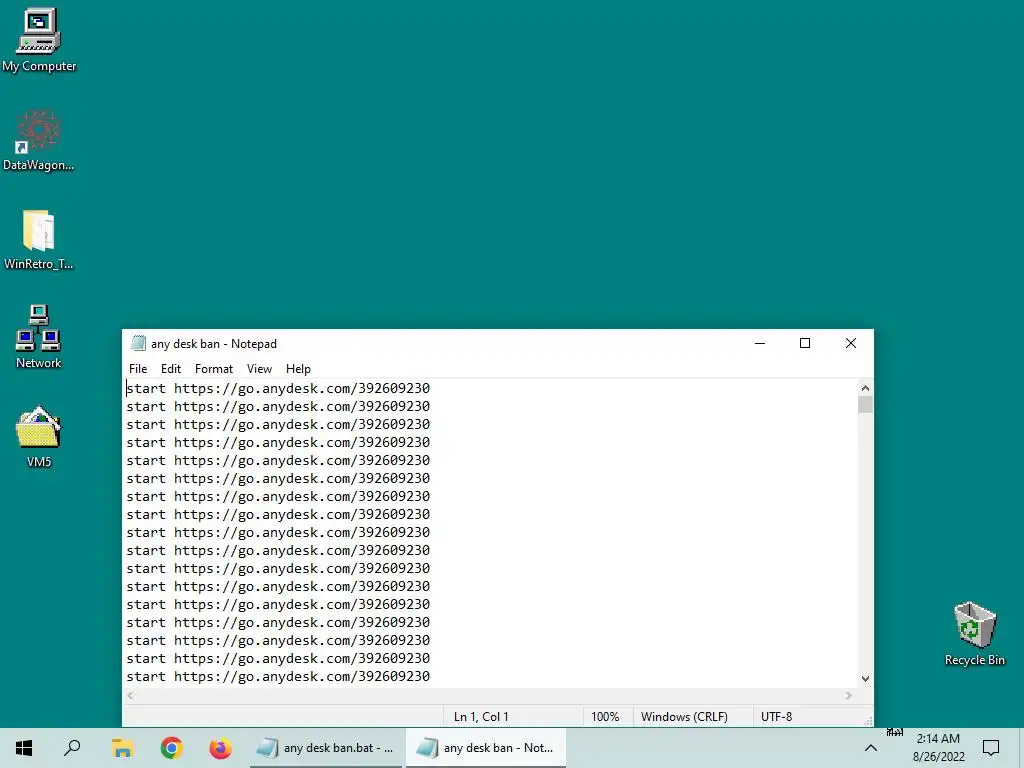Show hidden system tray icons
This screenshot has height=768, width=1024.
tap(871, 748)
